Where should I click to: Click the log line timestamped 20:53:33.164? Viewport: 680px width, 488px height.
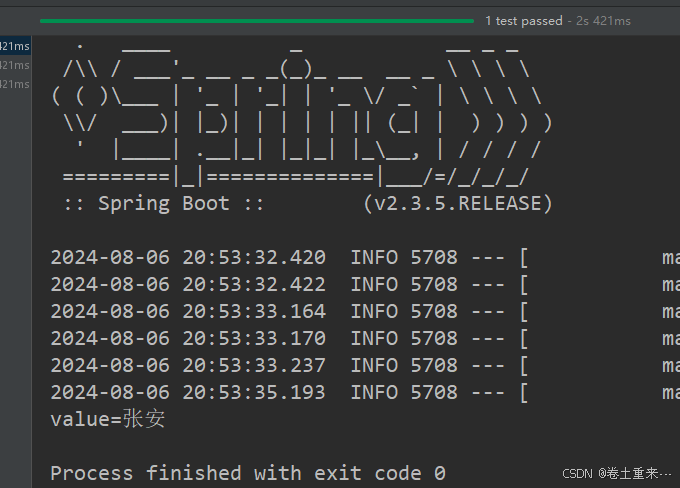[365, 311]
